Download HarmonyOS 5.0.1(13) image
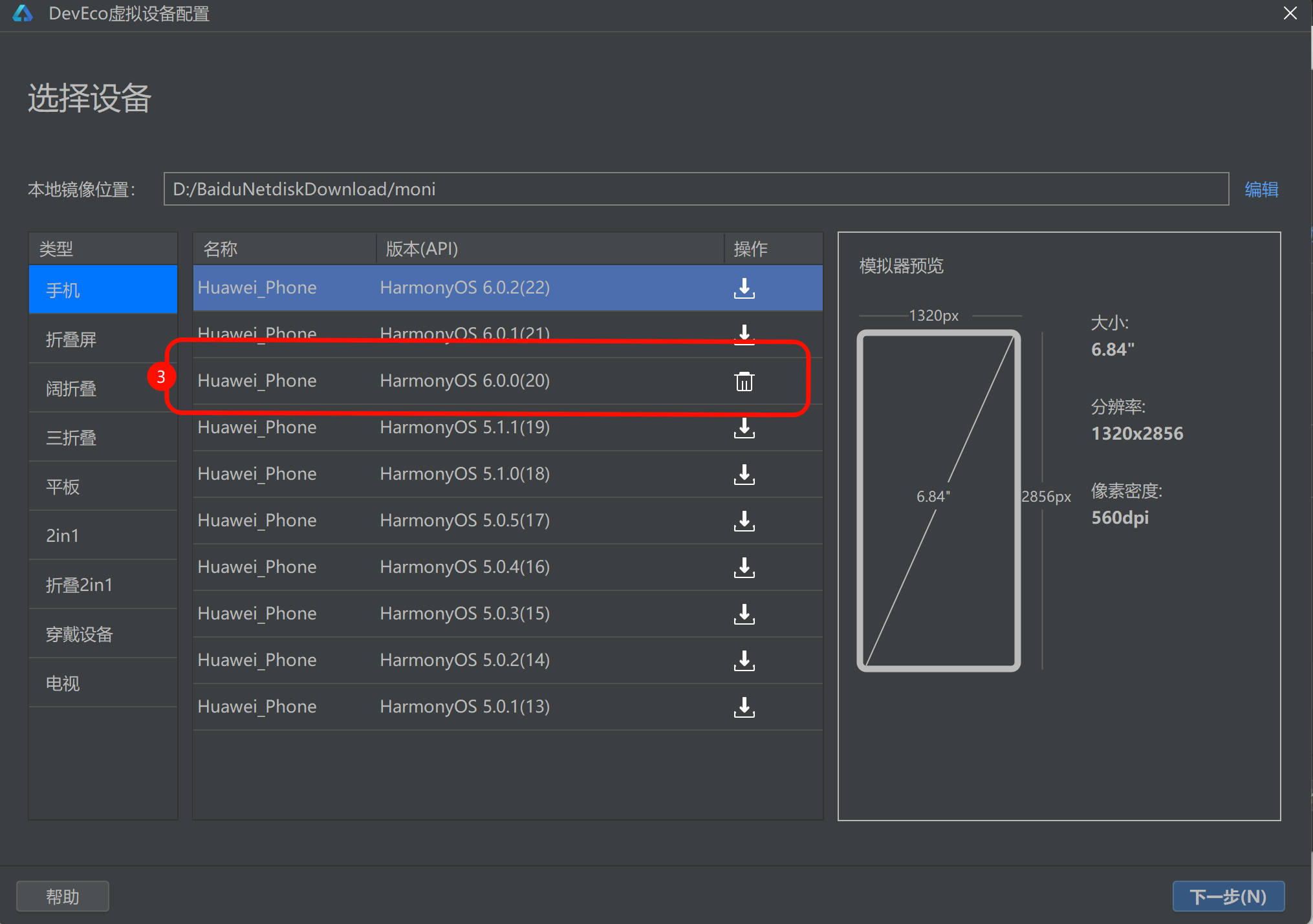This screenshot has height=924, width=1313. (x=744, y=707)
